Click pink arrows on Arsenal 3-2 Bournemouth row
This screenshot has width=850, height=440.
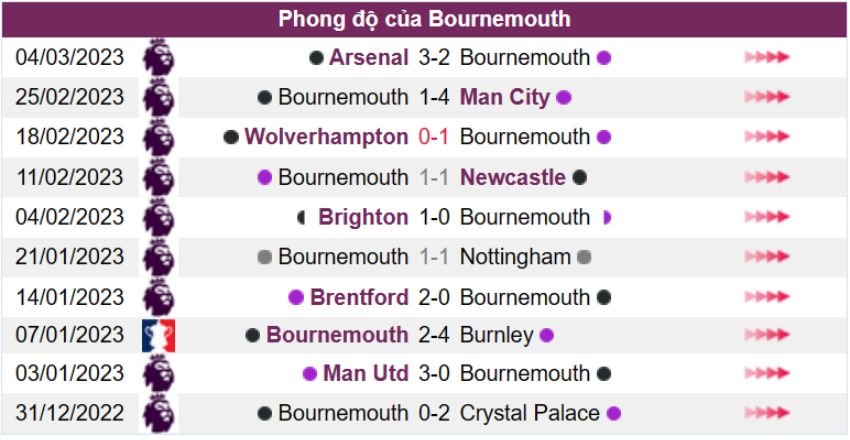click(x=767, y=57)
